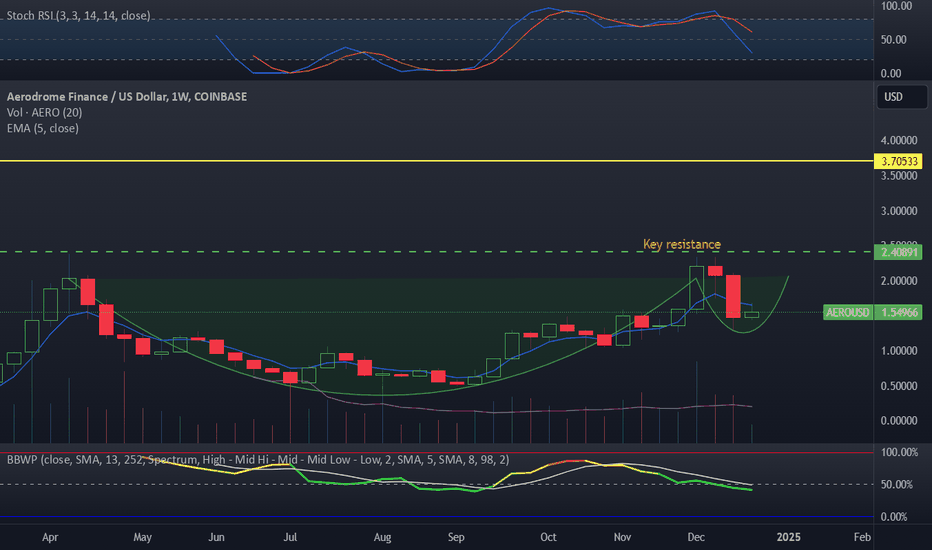Image resolution: width=932 pixels, height=550 pixels.
Task: Click the Apr label on time axis
Action: [50, 537]
